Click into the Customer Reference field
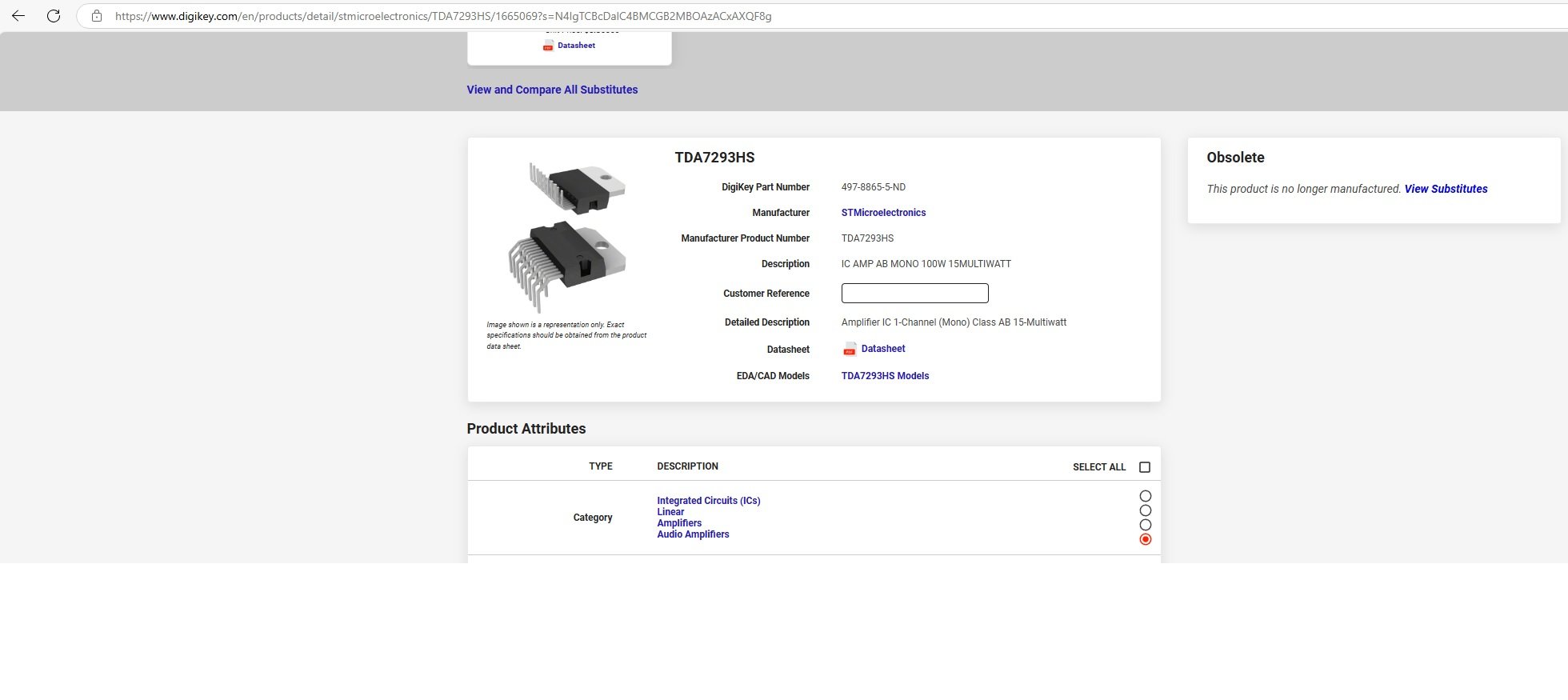 coord(914,294)
